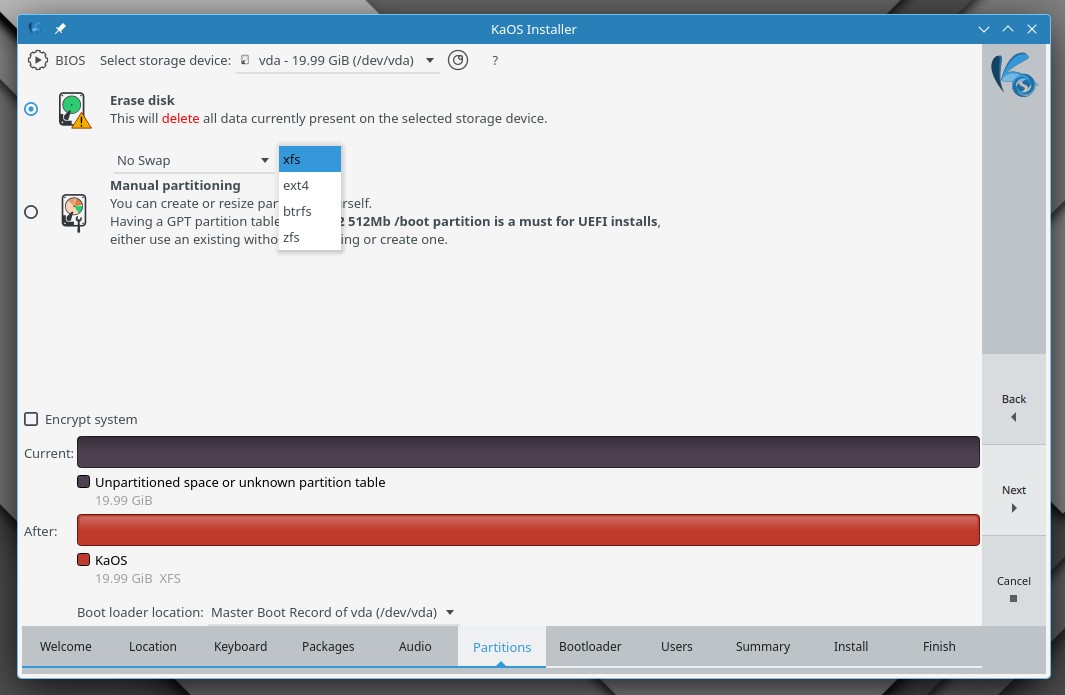Click the Manual partitioning drive icon
Image resolution: width=1065 pixels, height=695 pixels.
[74, 213]
